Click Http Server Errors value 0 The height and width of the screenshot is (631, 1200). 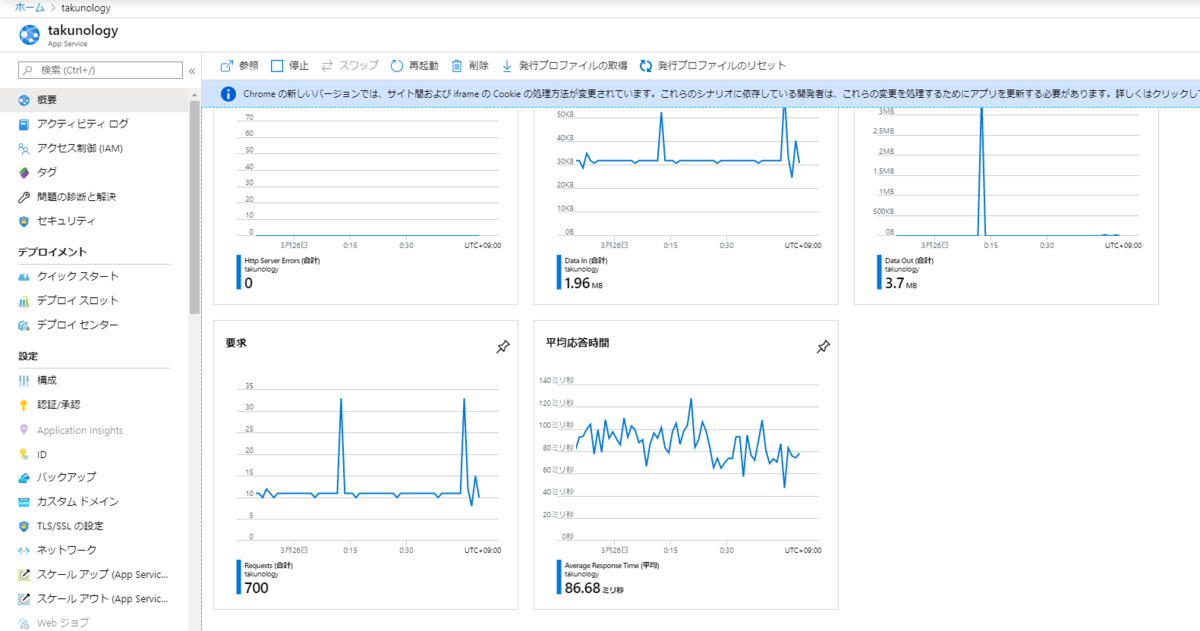click(x=248, y=284)
